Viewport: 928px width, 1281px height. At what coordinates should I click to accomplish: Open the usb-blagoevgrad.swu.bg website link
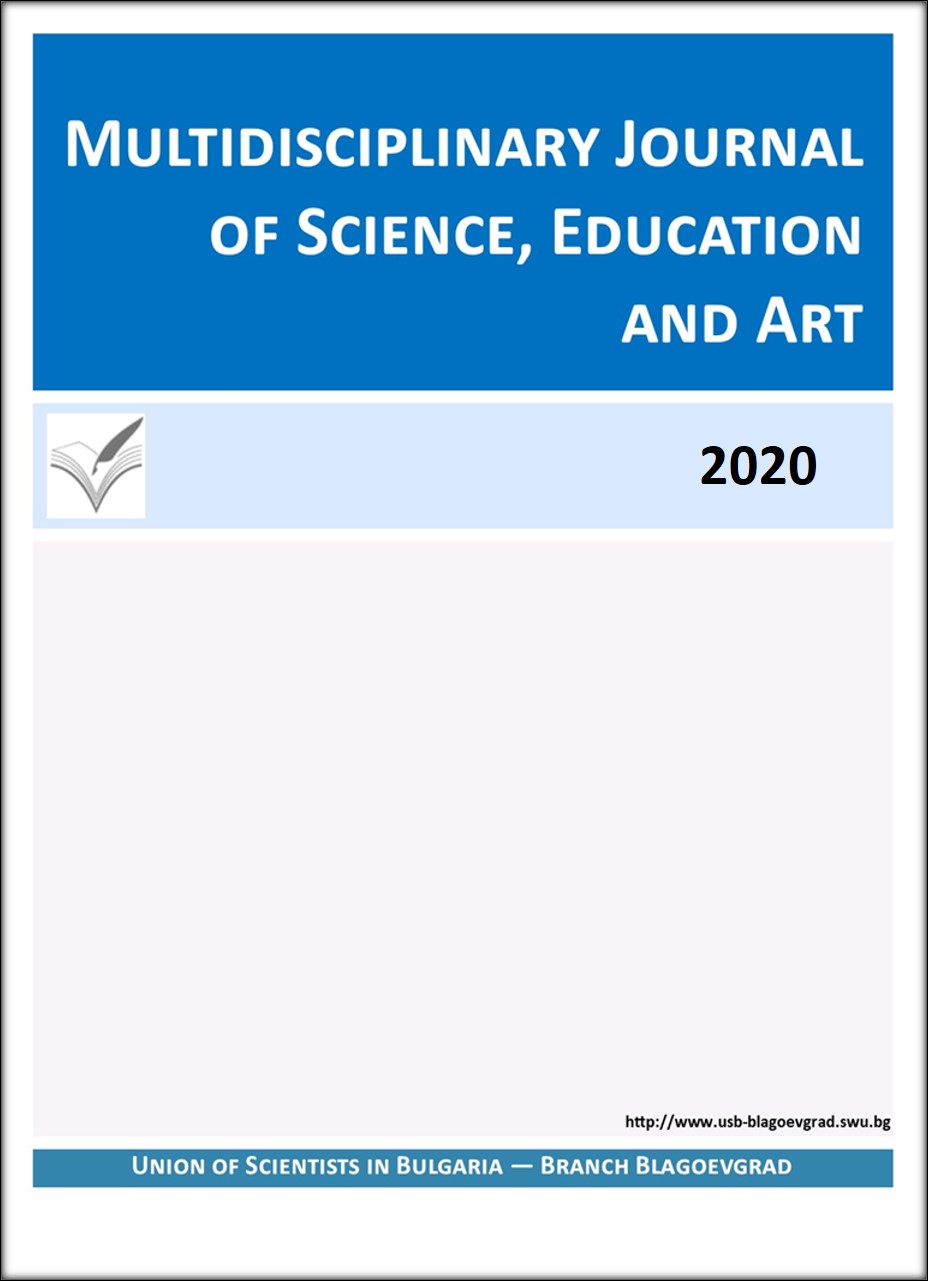point(757,1122)
